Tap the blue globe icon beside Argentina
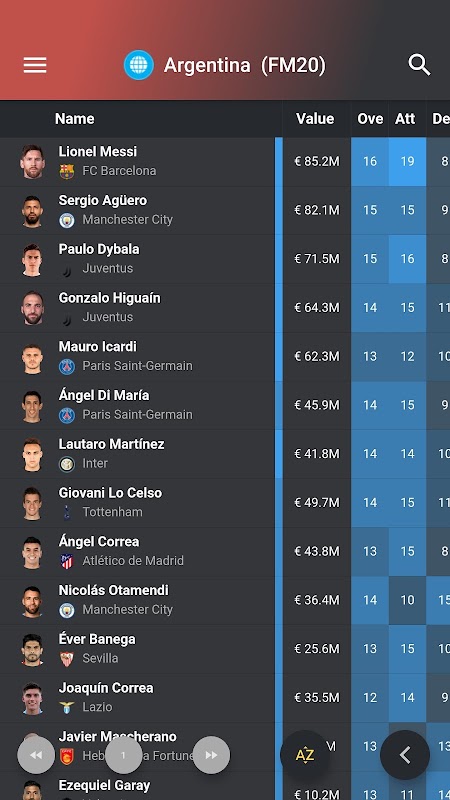The height and width of the screenshot is (800, 450). [x=139, y=65]
